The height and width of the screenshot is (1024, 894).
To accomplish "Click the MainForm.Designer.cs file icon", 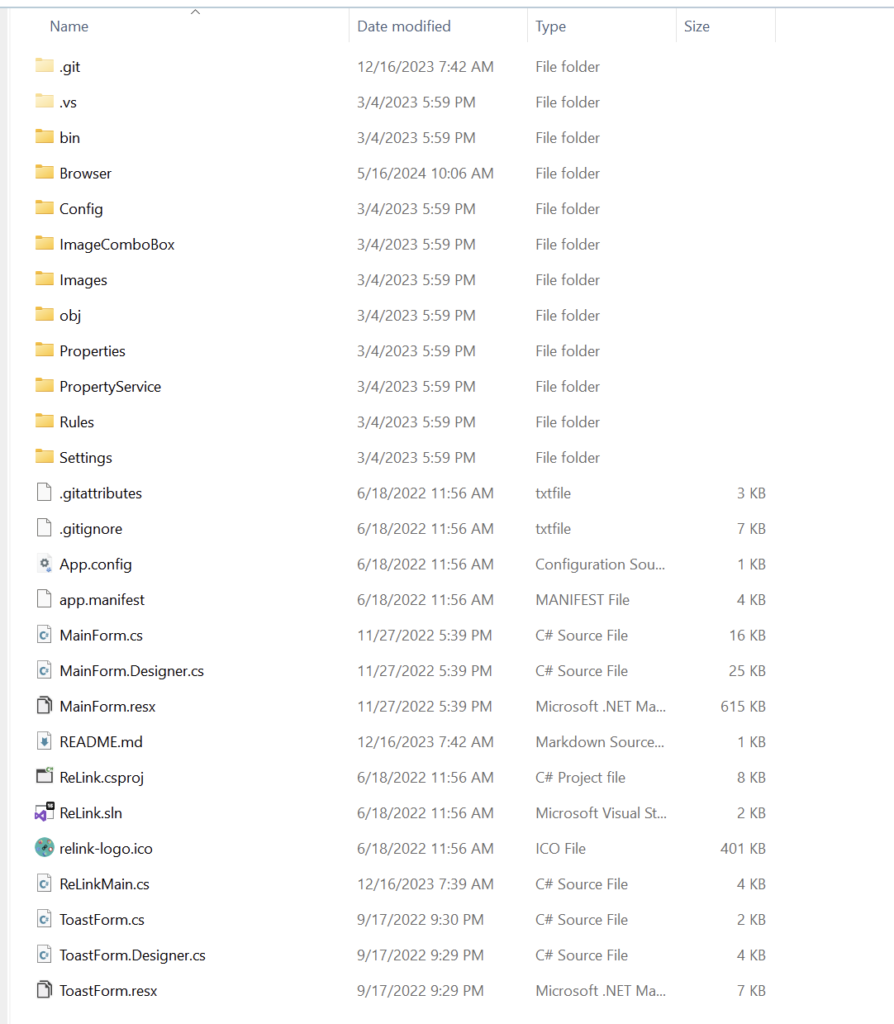I will tap(44, 670).
